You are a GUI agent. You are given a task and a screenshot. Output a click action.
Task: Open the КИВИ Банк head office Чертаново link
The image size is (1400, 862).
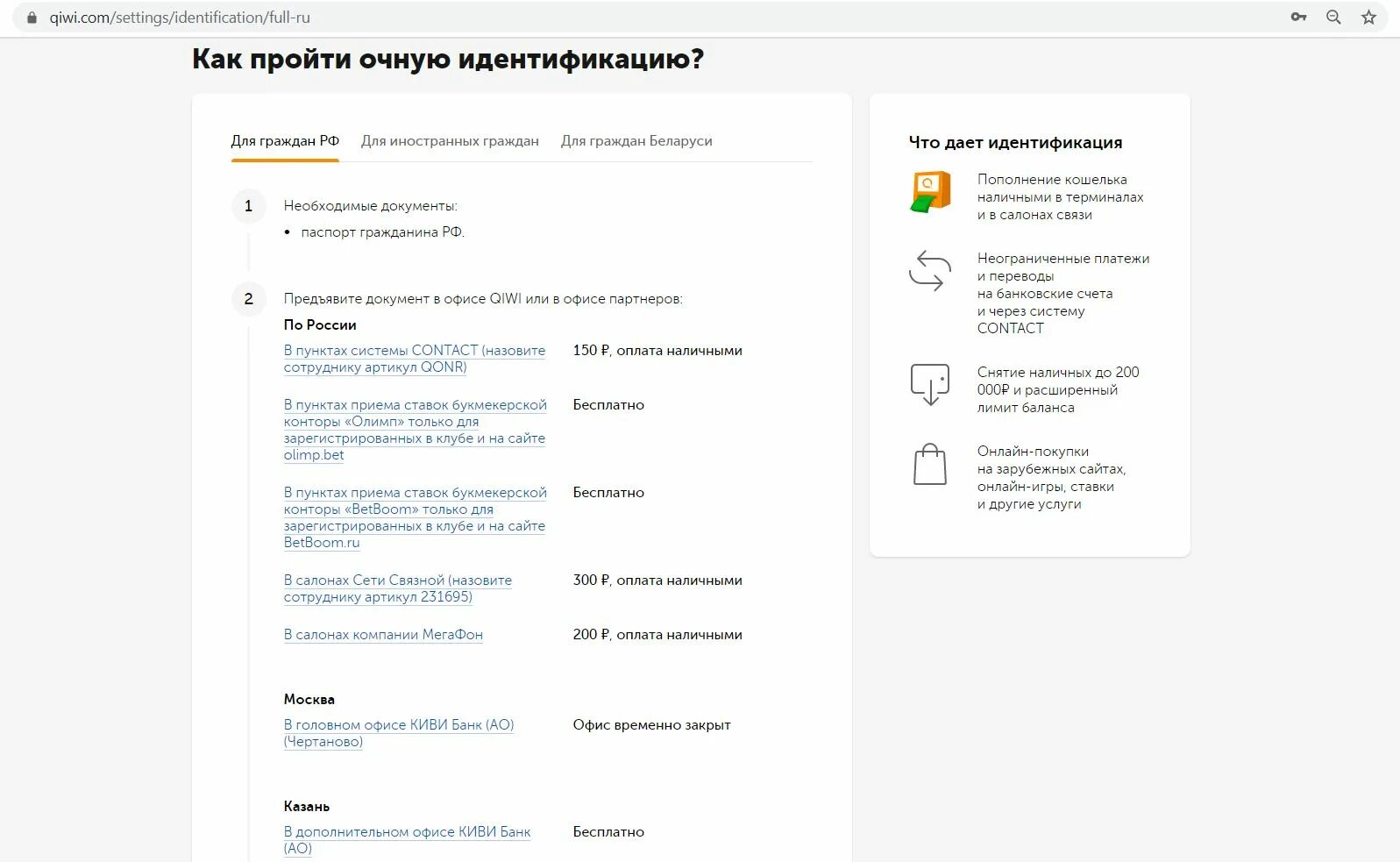tap(399, 733)
